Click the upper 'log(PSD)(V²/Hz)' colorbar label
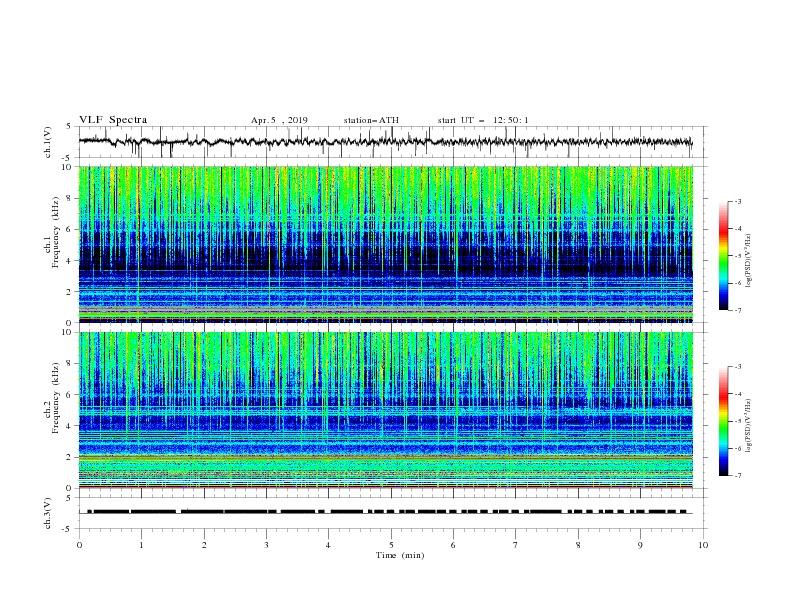Viewport: 792px width, 612px height. tap(749, 261)
